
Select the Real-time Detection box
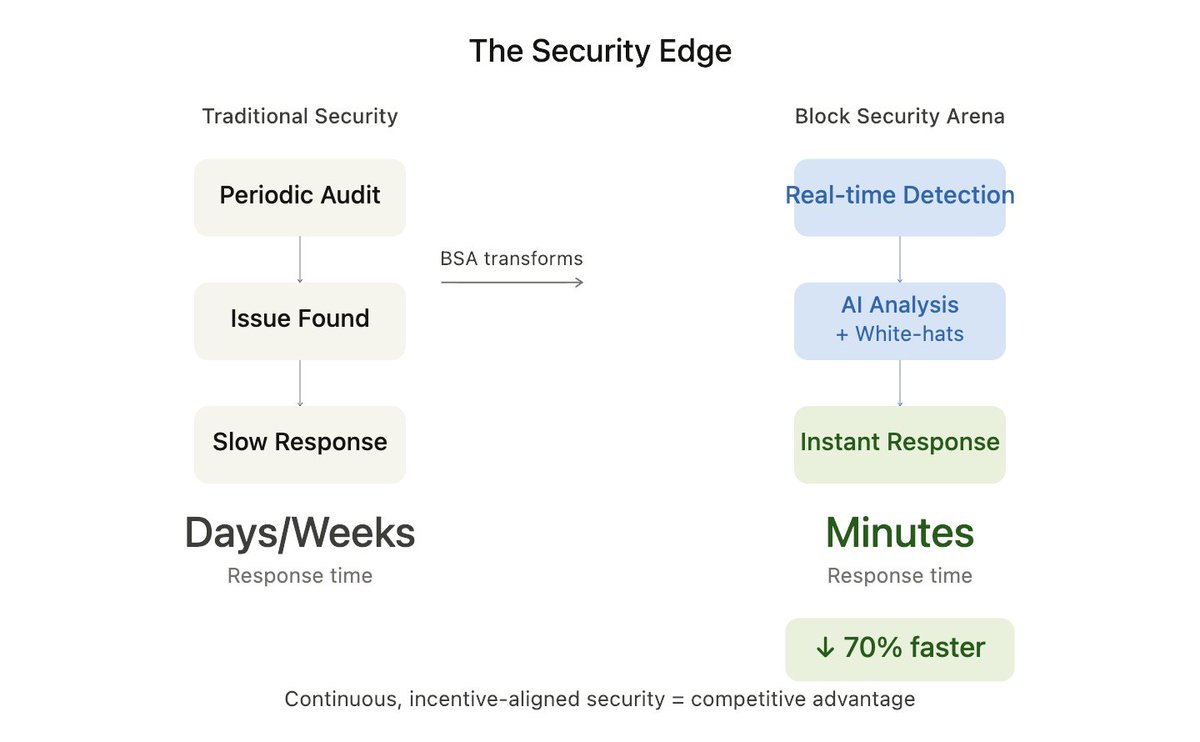click(900, 197)
